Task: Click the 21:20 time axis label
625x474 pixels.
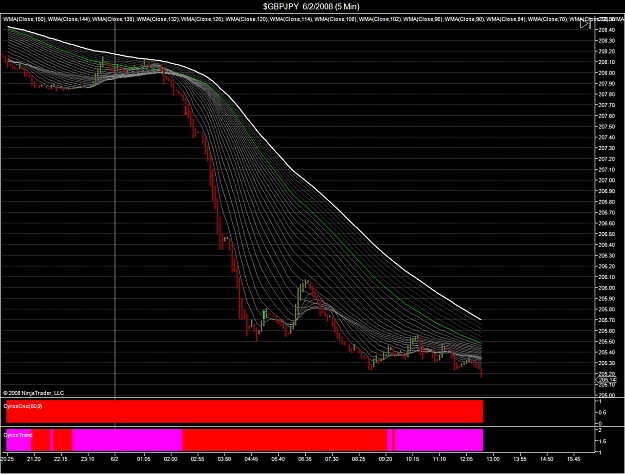Action: tap(34, 459)
